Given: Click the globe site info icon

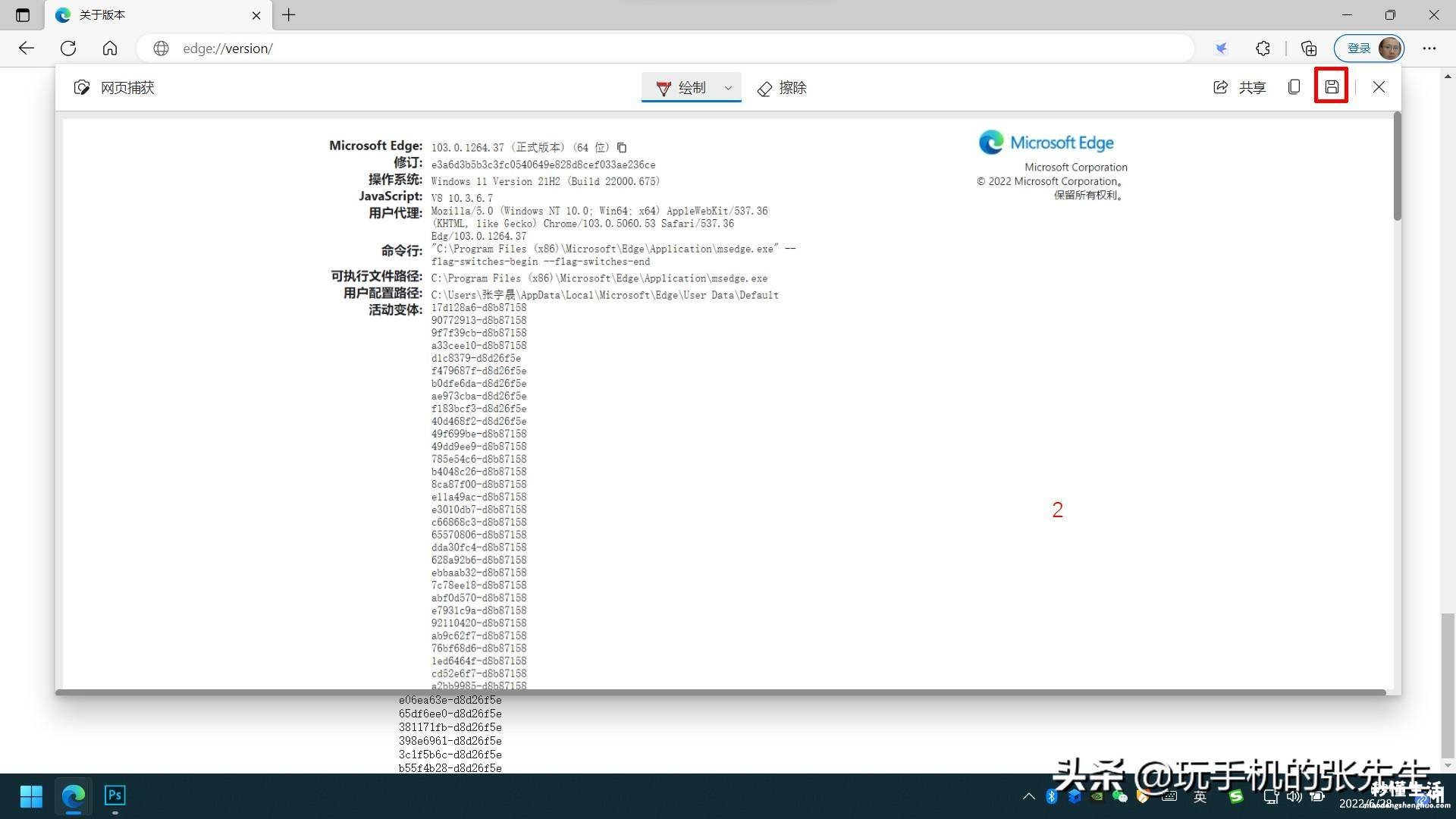Looking at the screenshot, I should [161, 49].
